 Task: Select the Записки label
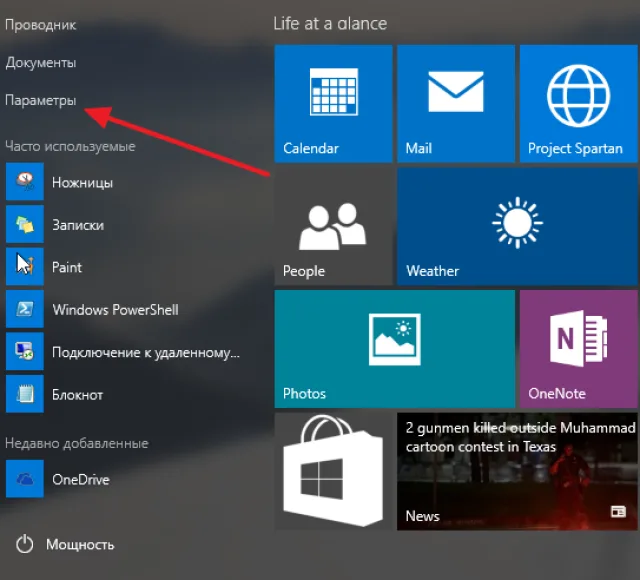pyautogui.click(x=78, y=225)
